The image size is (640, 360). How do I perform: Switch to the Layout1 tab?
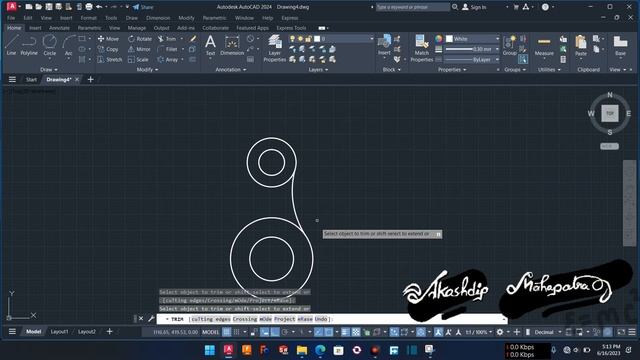click(x=59, y=332)
